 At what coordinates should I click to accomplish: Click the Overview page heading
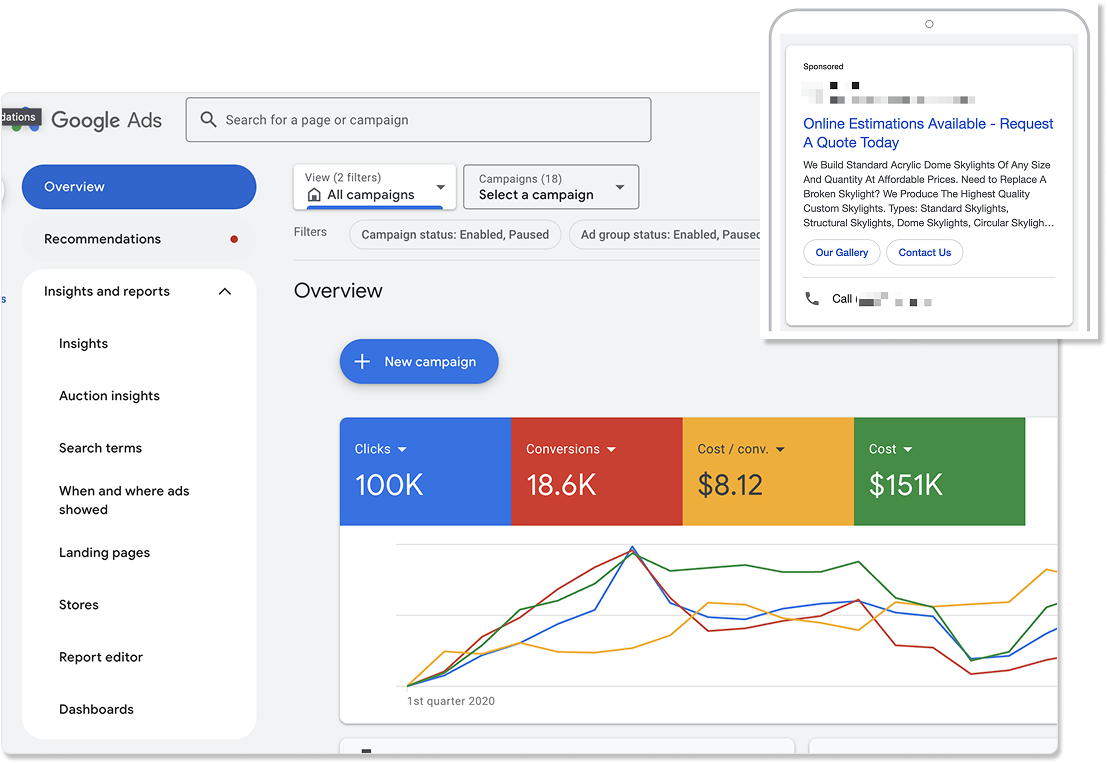click(338, 291)
